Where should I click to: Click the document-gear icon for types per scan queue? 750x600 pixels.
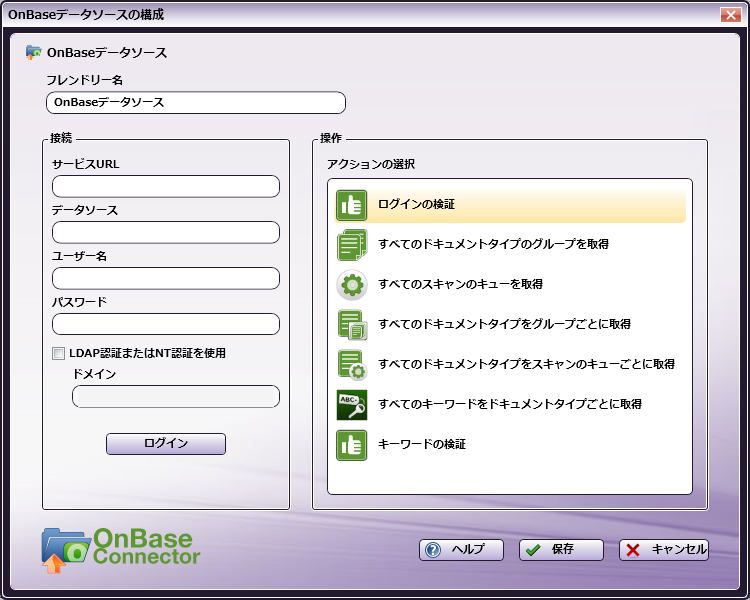click(x=352, y=364)
